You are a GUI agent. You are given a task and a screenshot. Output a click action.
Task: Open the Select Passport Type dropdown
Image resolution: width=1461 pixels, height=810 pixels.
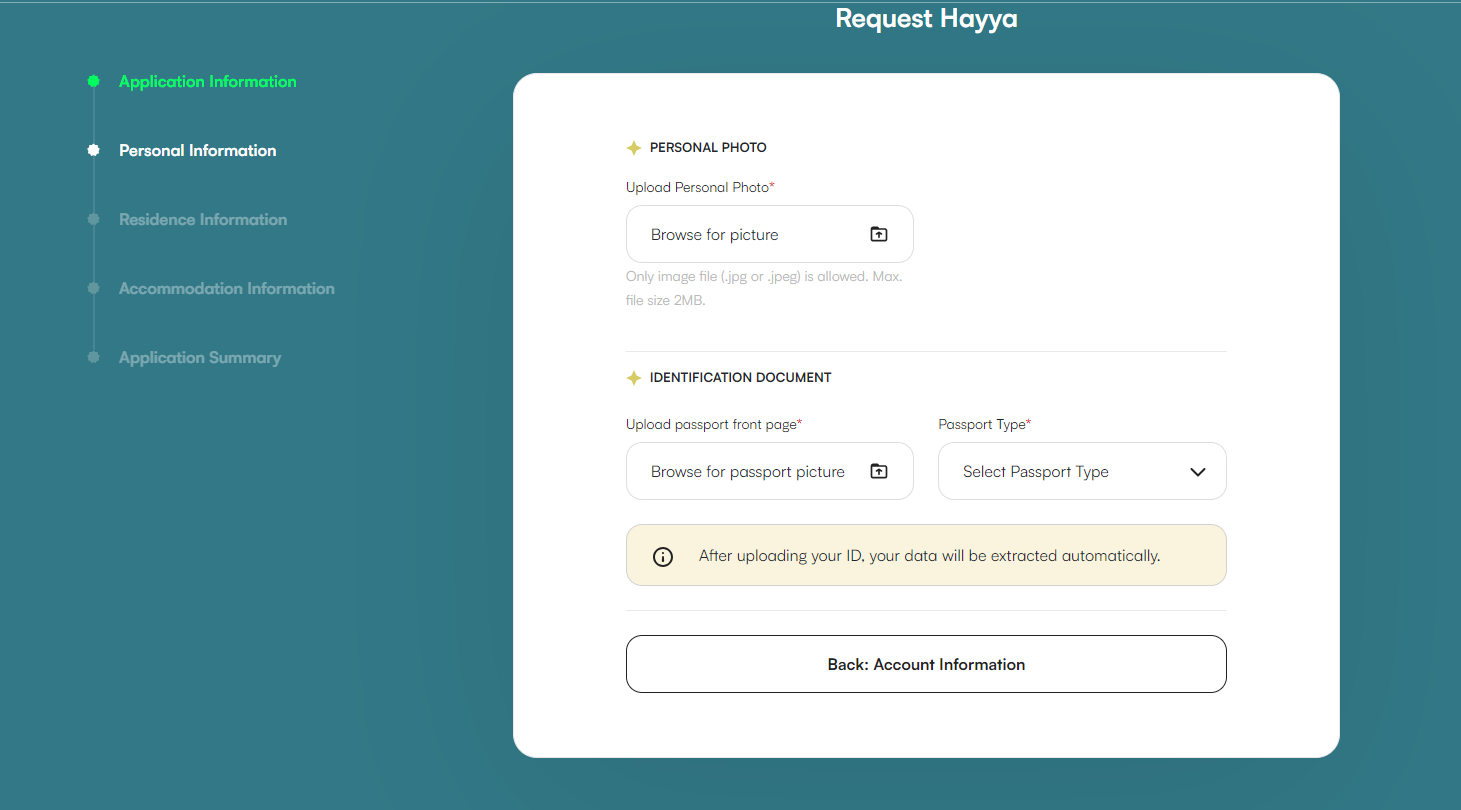point(1082,471)
